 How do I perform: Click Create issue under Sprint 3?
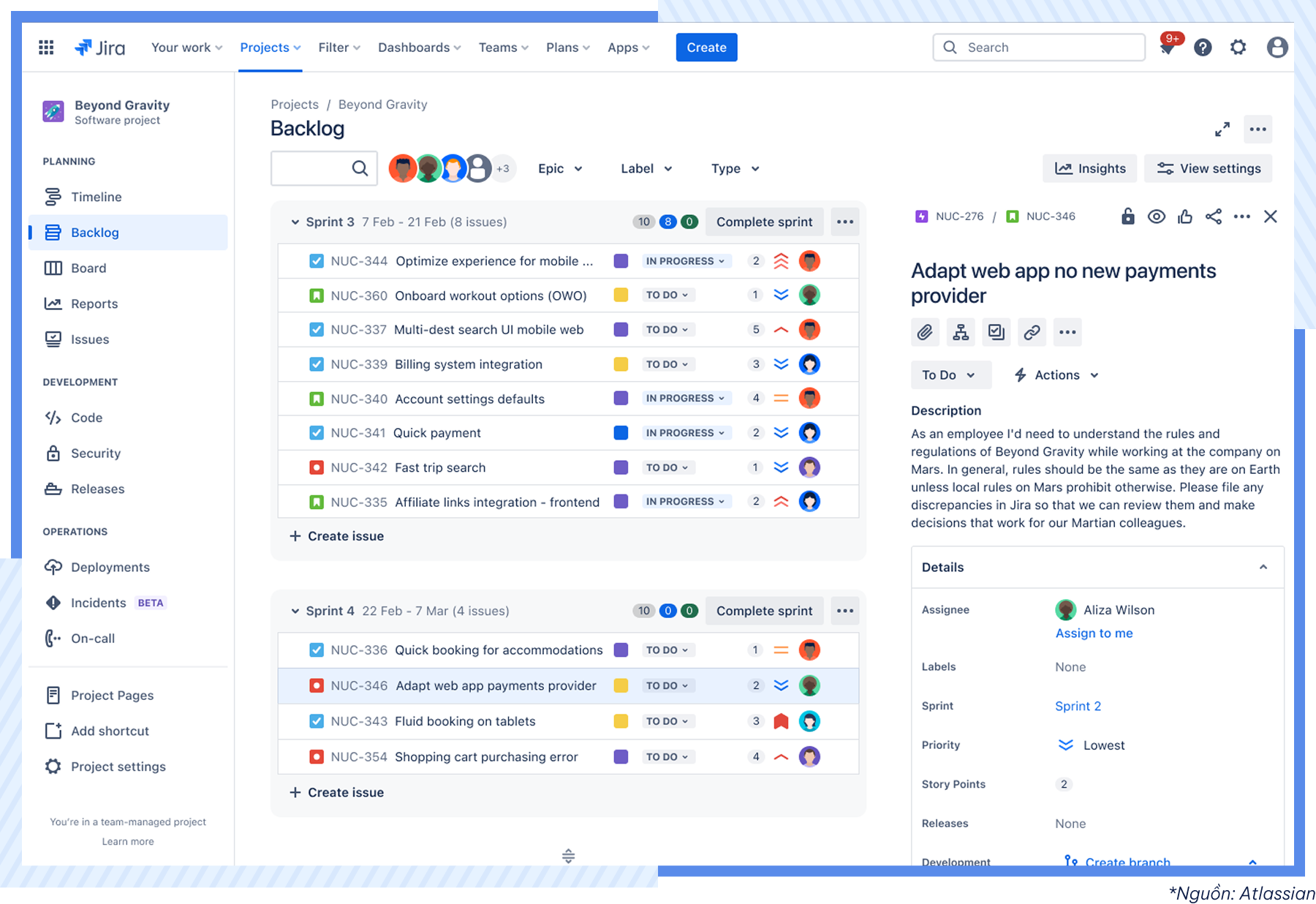pos(337,536)
